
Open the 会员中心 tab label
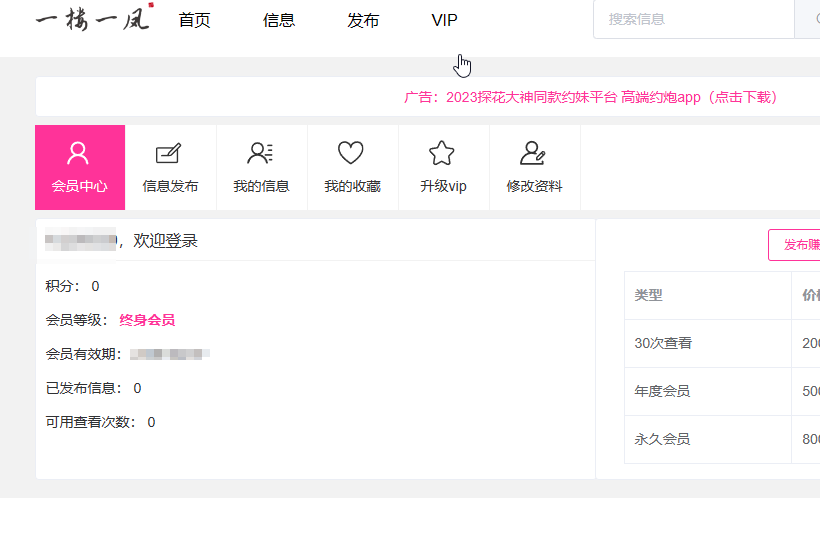[79, 186]
